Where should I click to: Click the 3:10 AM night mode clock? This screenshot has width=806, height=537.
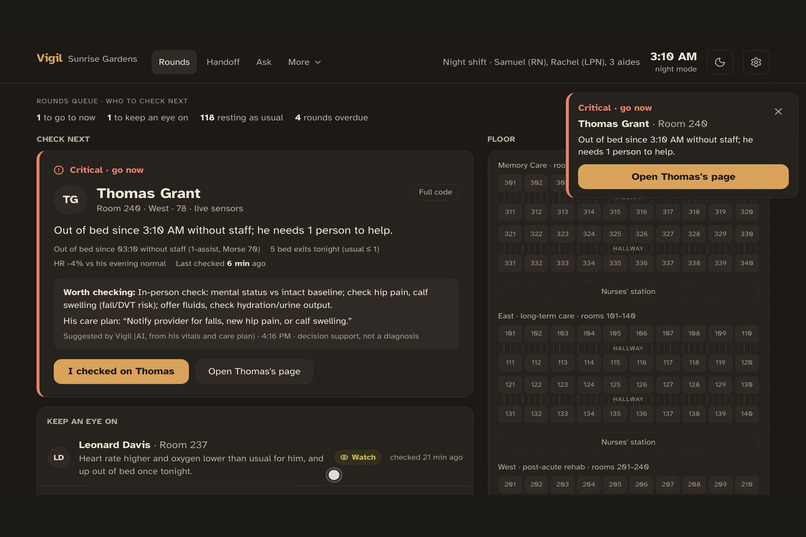coord(674,62)
